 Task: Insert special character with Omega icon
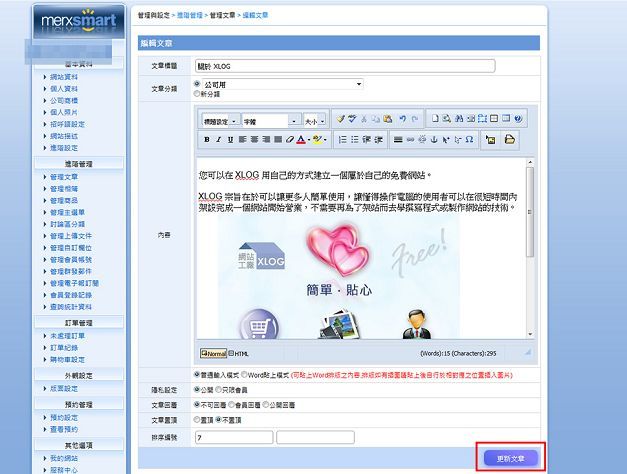(x=469, y=140)
